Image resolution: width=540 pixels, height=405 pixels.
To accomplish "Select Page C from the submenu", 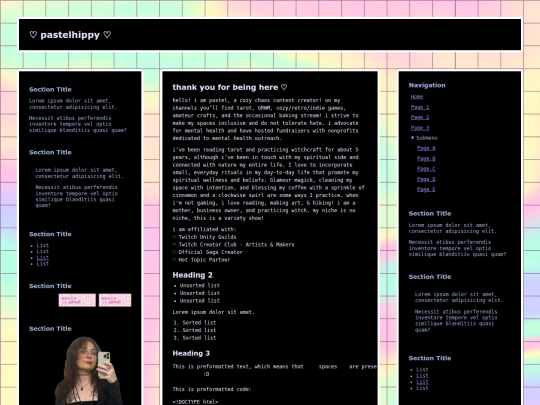I will click(x=426, y=169).
